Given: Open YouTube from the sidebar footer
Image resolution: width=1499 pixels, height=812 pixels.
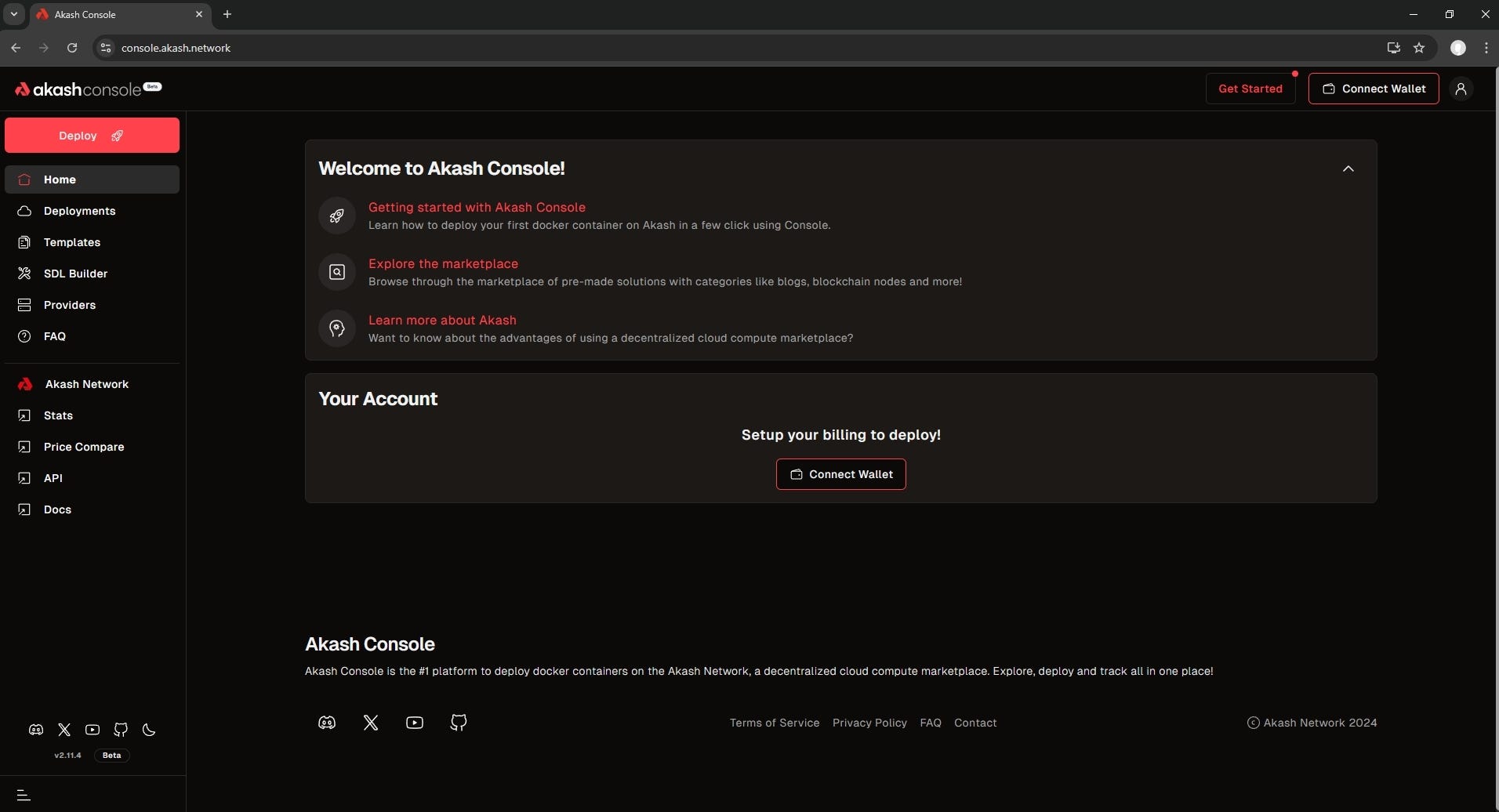Looking at the screenshot, I should point(93,730).
